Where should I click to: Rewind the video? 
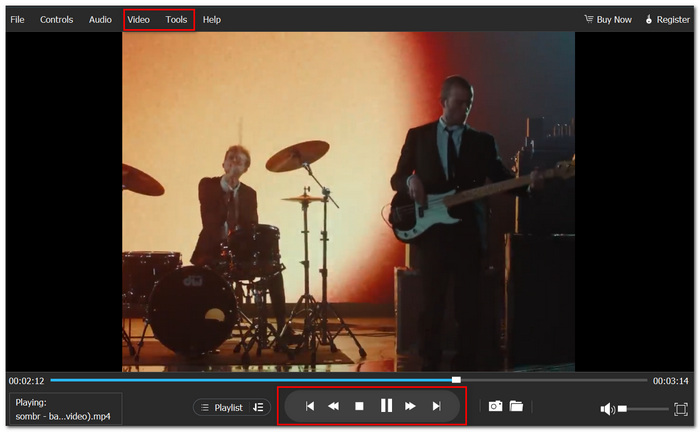tap(333, 406)
